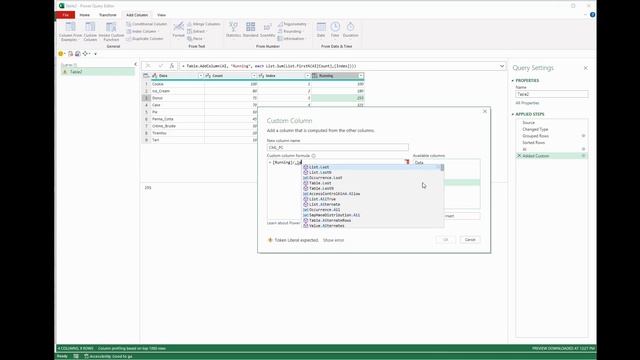Open Index Column dropdown in ribbon
This screenshot has height=360, width=640.
point(143,31)
